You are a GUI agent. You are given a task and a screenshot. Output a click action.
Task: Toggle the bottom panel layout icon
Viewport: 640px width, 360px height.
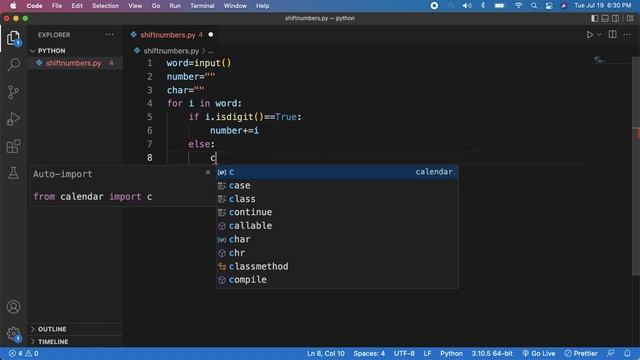(605, 18)
